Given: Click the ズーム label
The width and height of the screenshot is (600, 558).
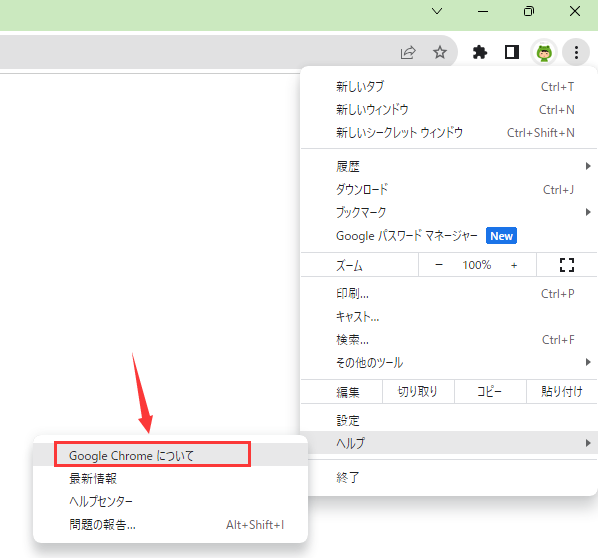Looking at the screenshot, I should pyautogui.click(x=349, y=265).
